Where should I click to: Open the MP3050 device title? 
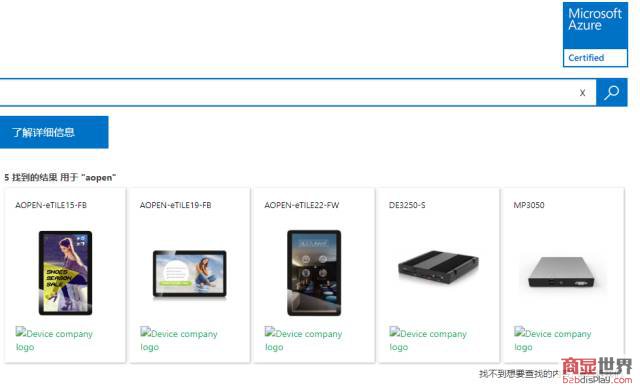(x=529, y=205)
